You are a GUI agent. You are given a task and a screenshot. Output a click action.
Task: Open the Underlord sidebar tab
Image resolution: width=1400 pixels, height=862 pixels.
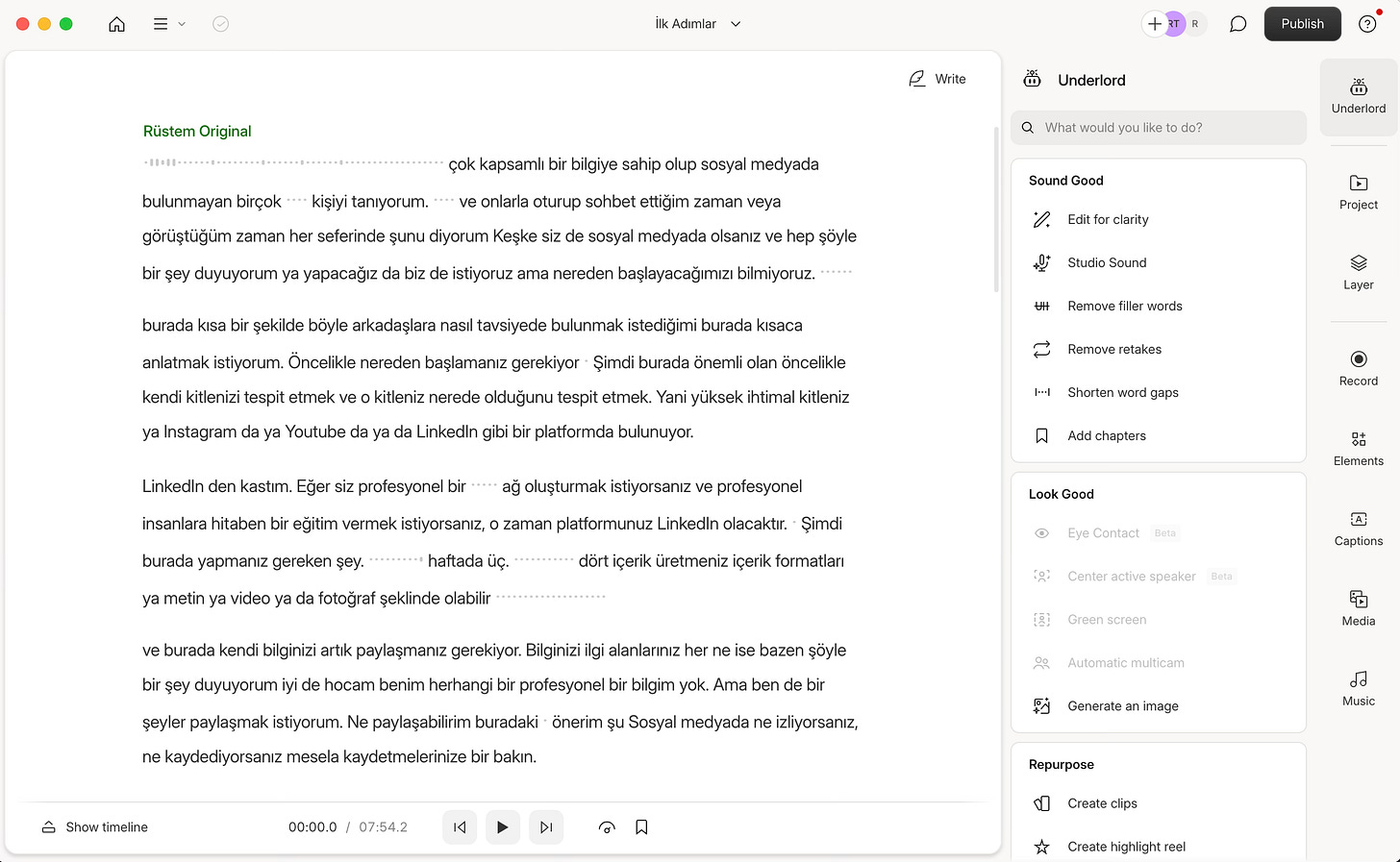[1359, 96]
